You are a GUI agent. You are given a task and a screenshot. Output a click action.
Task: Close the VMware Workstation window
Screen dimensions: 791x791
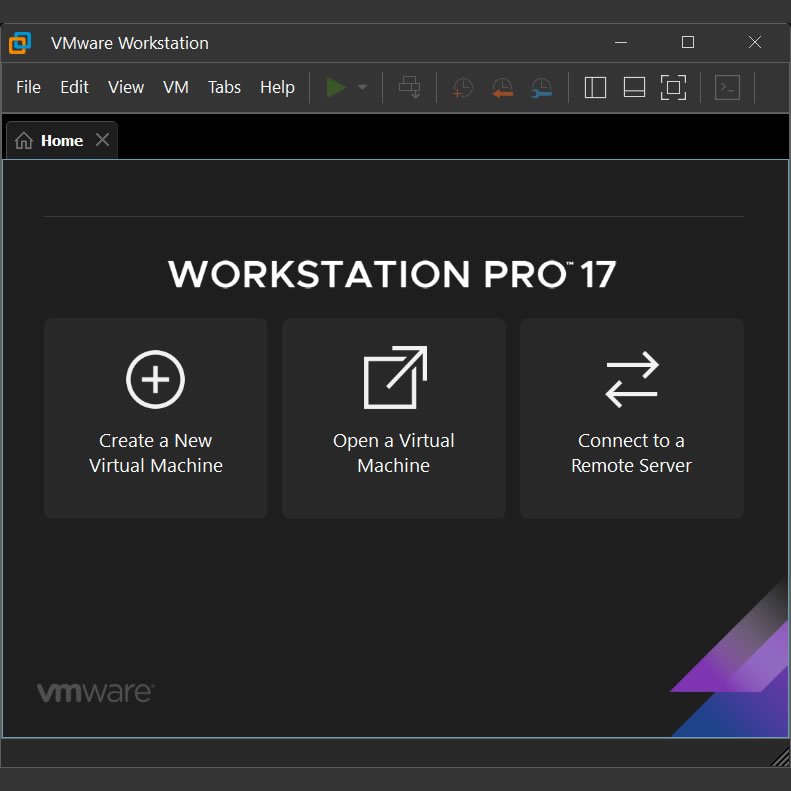pos(755,42)
